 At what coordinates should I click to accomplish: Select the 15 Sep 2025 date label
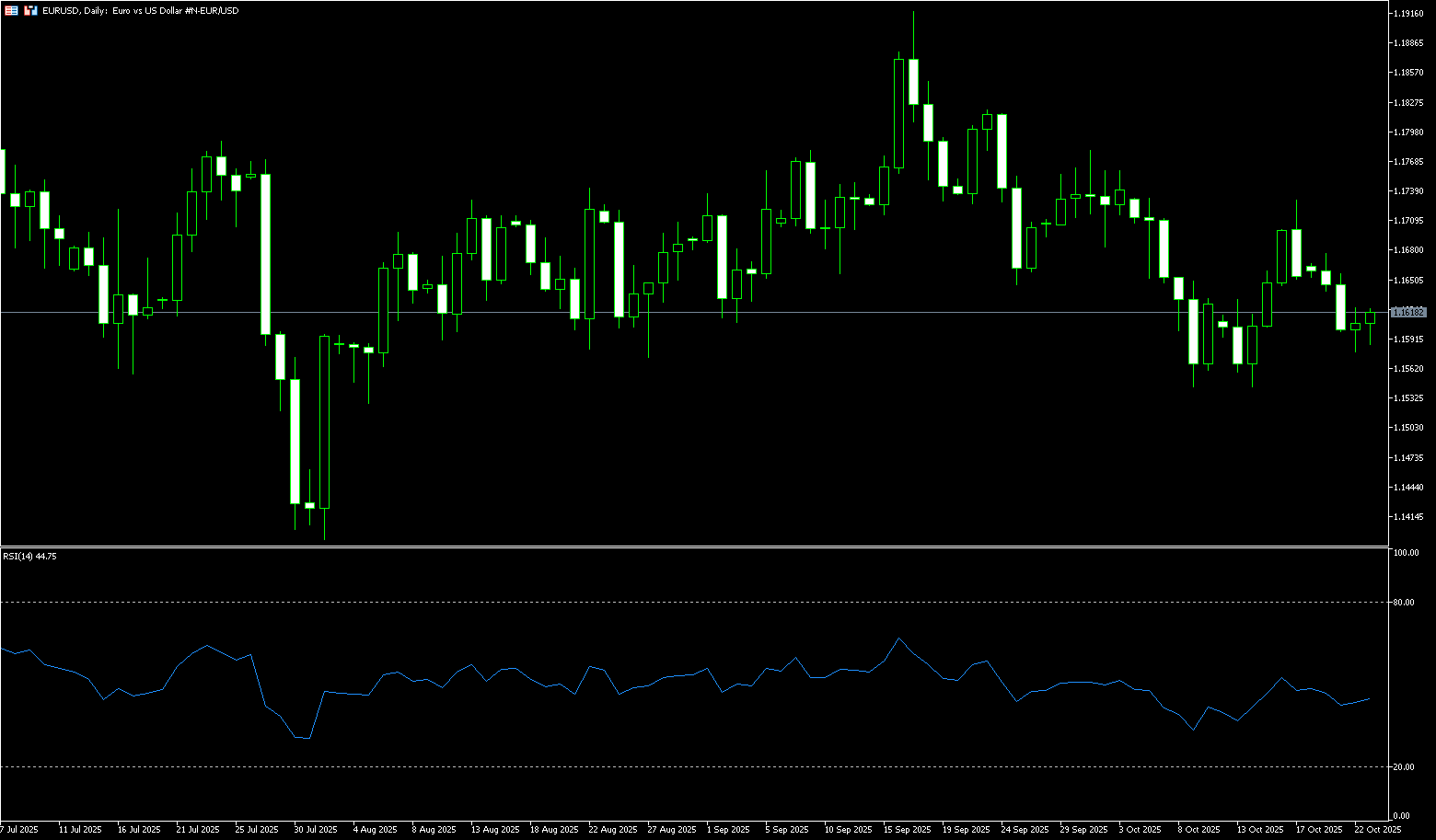pos(908,830)
